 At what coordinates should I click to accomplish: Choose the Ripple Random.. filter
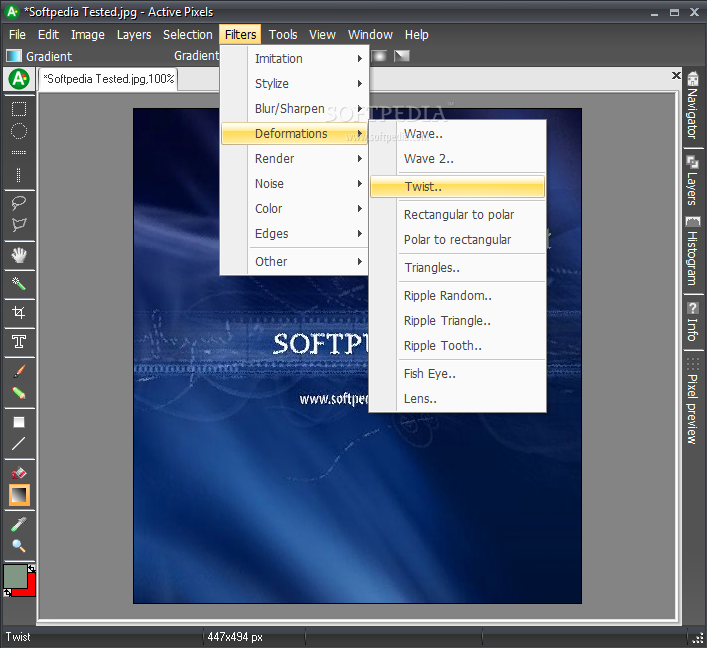pos(457,295)
